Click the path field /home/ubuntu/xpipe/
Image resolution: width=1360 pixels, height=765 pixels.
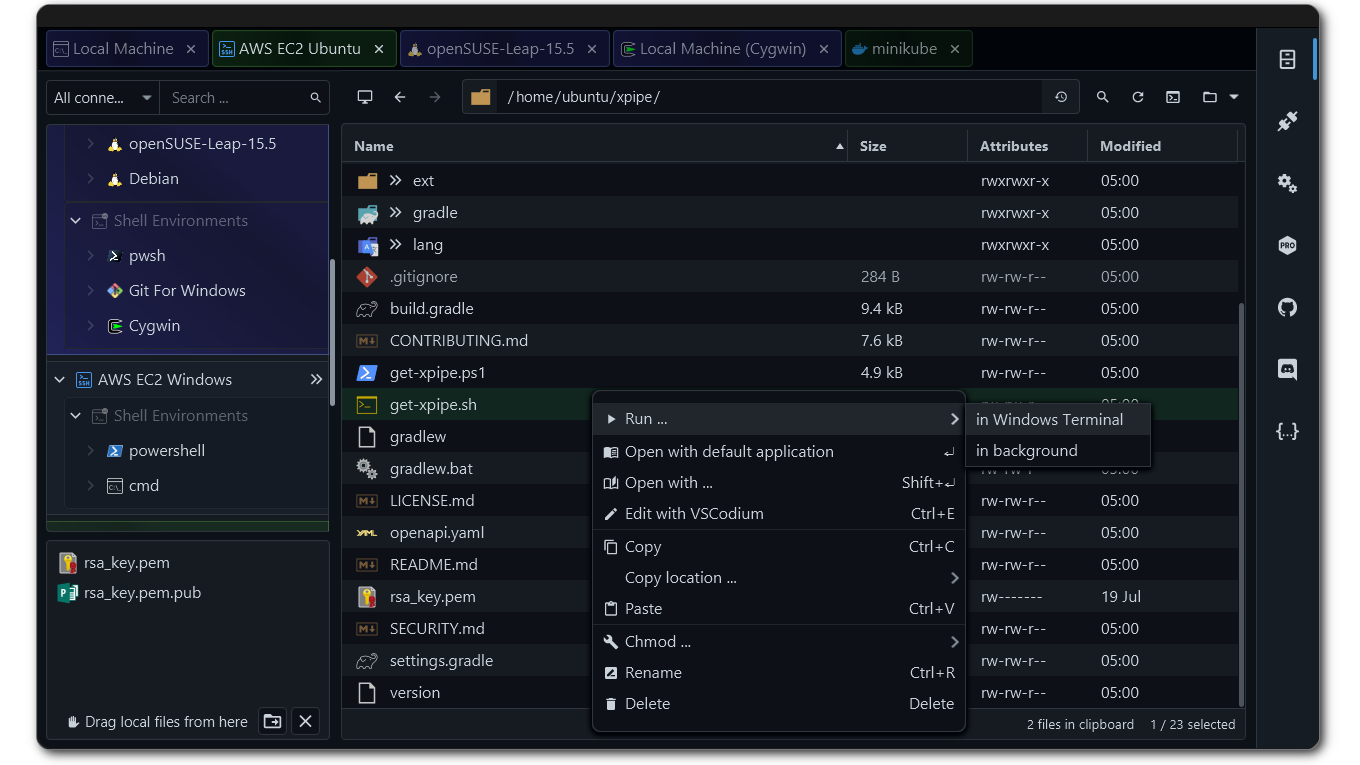point(770,97)
